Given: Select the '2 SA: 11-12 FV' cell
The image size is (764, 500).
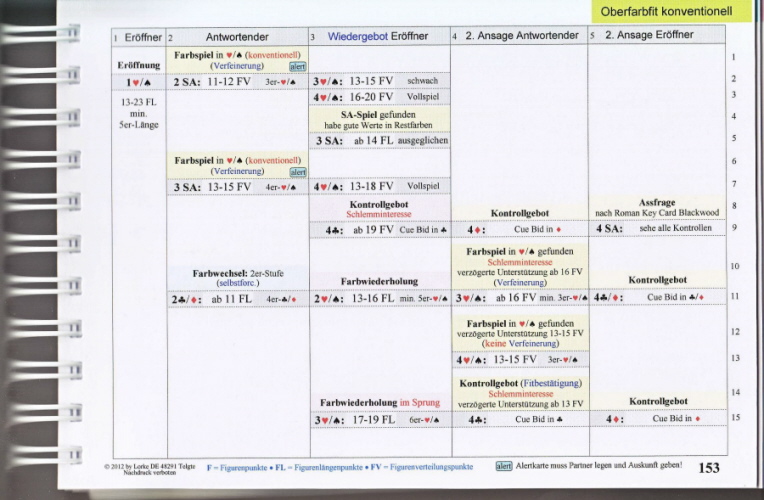Looking at the screenshot, I should pyautogui.click(x=237, y=82).
